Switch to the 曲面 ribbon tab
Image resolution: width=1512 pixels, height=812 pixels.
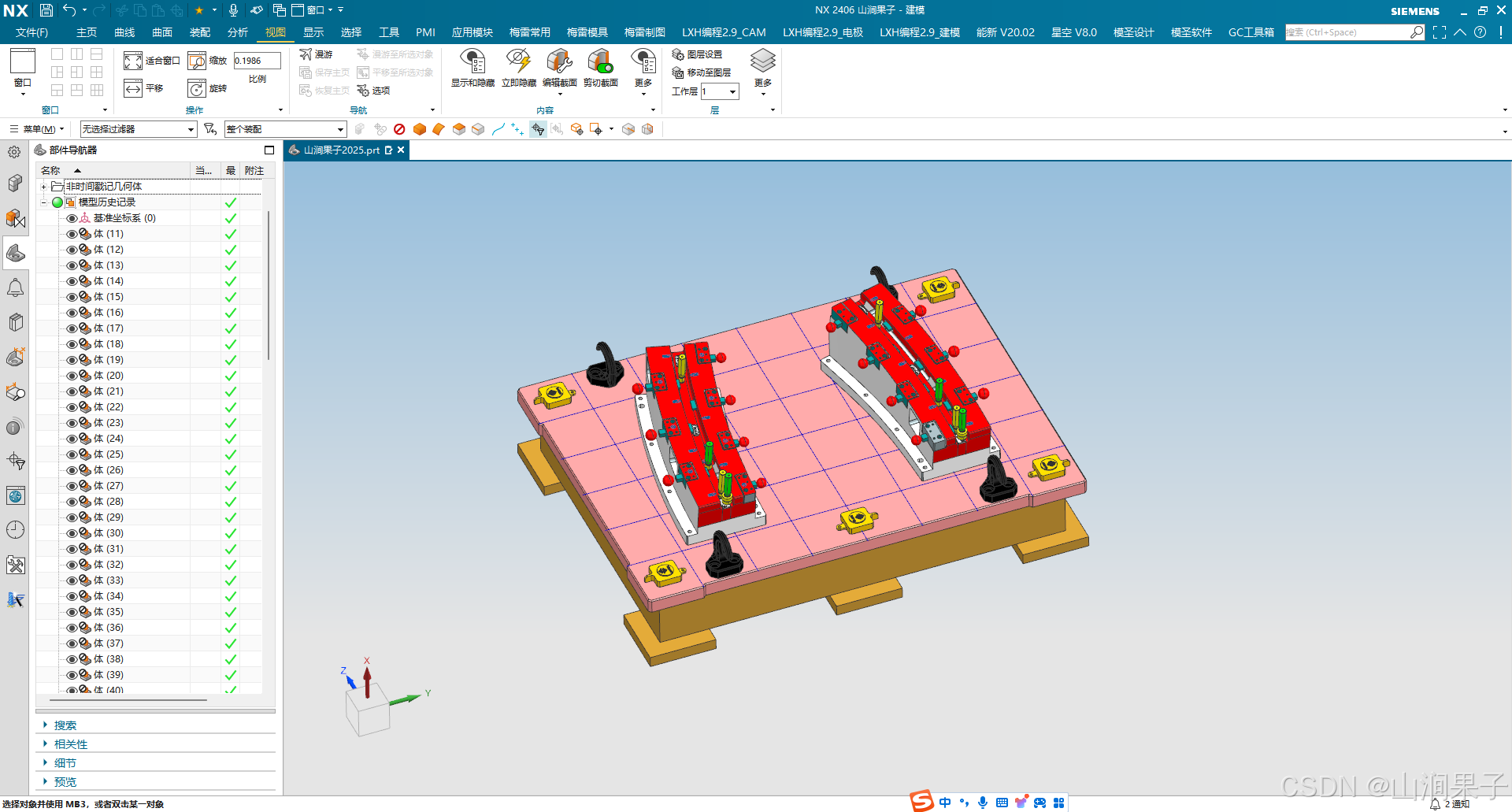(162, 32)
